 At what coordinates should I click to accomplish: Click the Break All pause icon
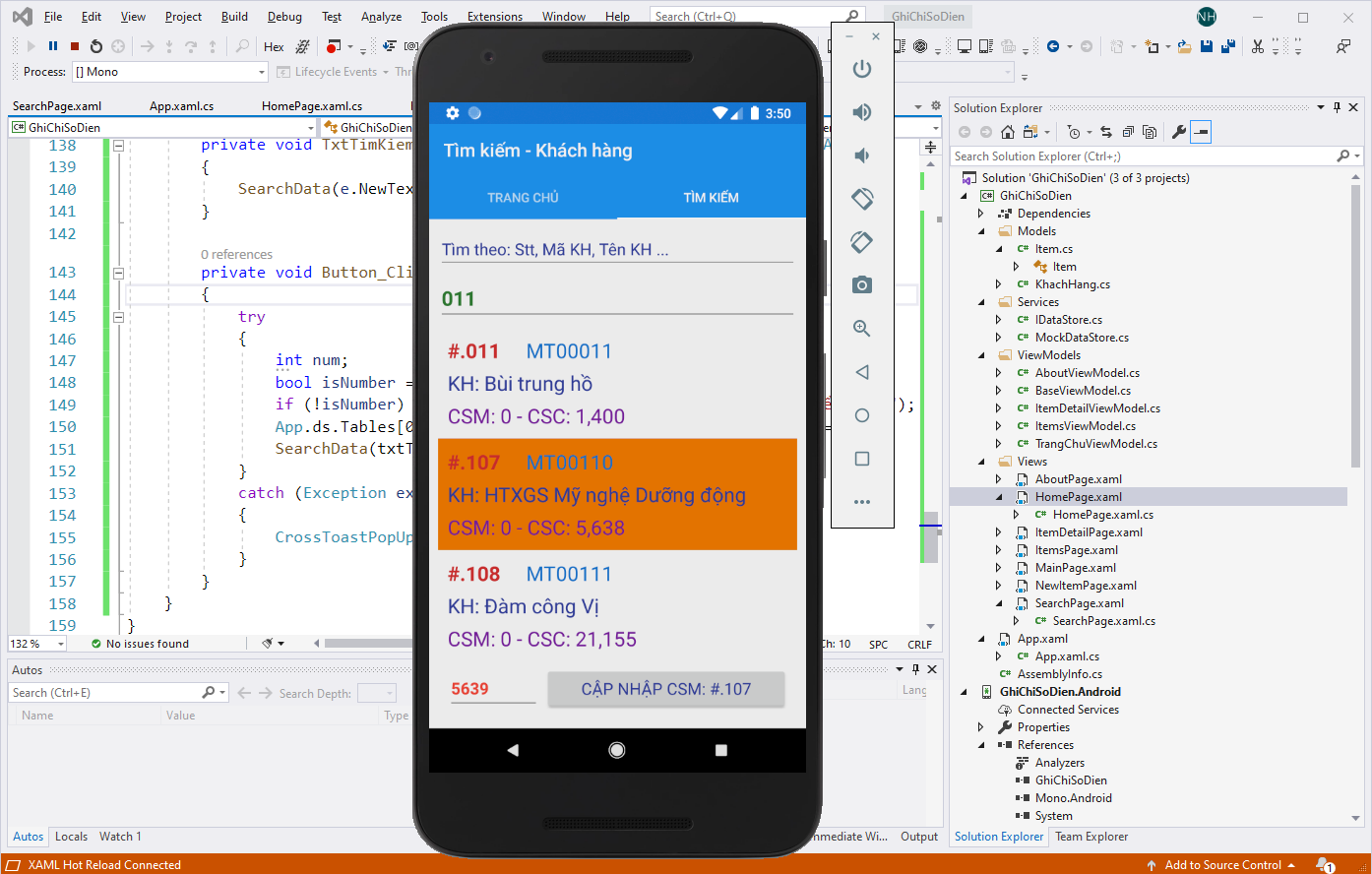(x=53, y=46)
